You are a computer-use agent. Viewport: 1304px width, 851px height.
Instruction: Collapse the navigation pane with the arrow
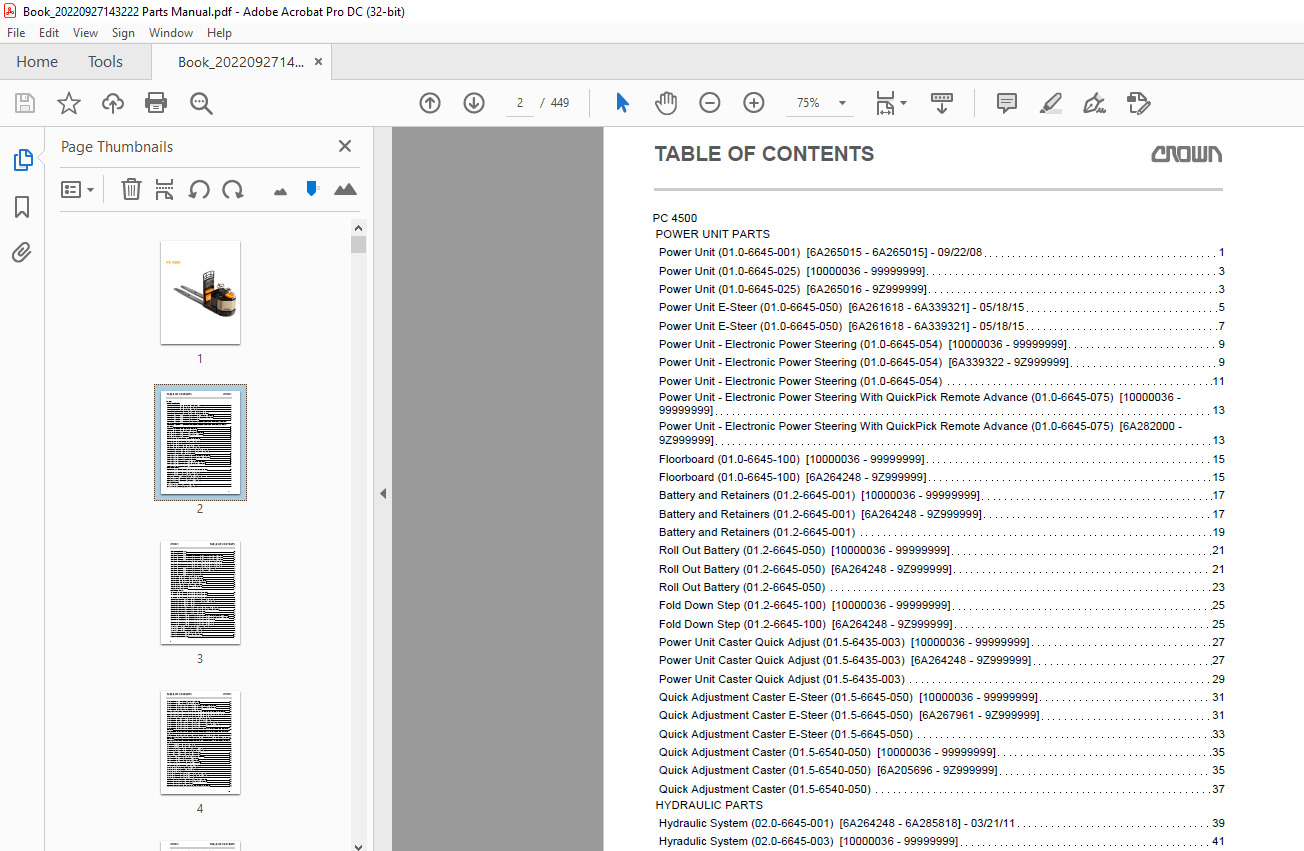pyautogui.click(x=382, y=493)
